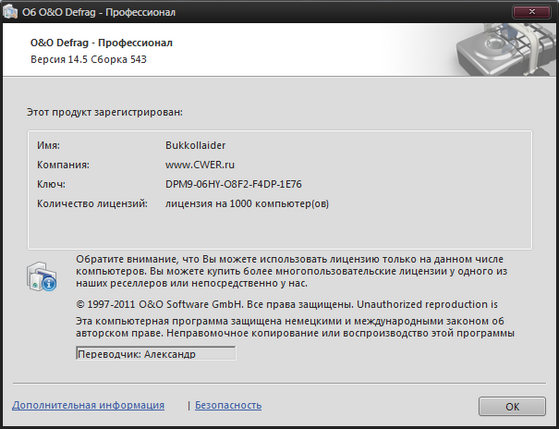Image resolution: width=559 pixels, height=429 pixels.
Task: Click the license key DPM9-06HY-O8F2-F4DP-1E76
Action: 233,184
